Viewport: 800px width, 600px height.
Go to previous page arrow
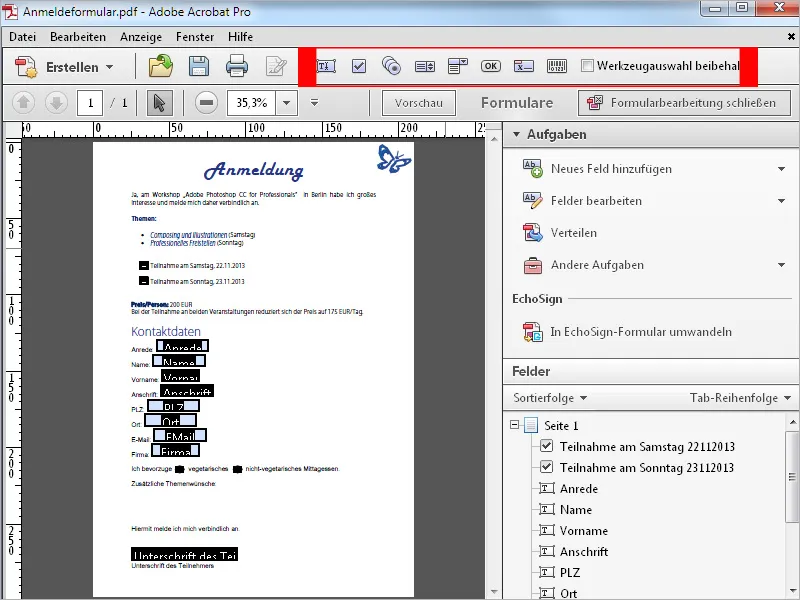pyautogui.click(x=23, y=103)
